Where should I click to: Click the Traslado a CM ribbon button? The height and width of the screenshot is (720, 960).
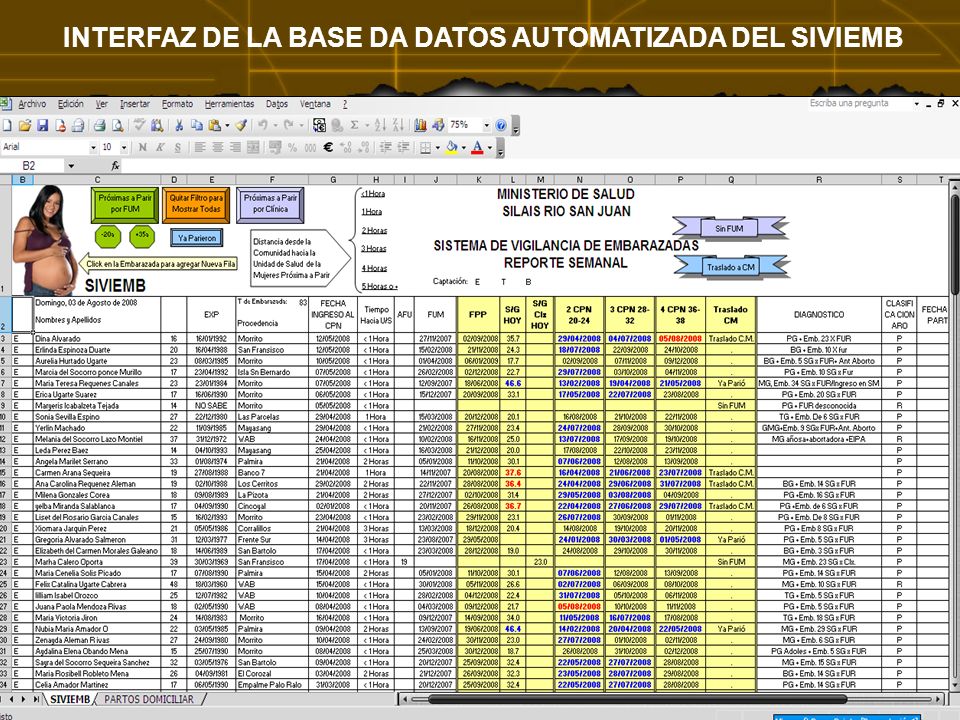coord(731,267)
